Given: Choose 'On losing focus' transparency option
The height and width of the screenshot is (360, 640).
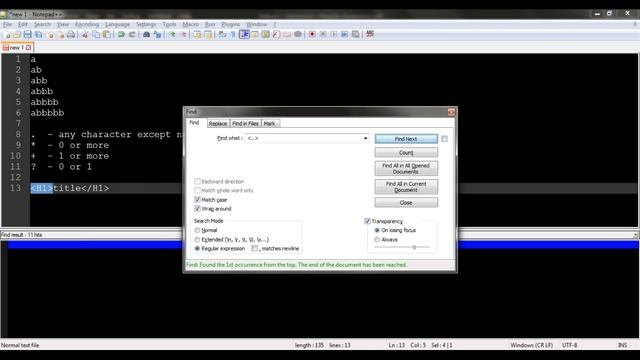Looking at the screenshot, I should pos(377,230).
